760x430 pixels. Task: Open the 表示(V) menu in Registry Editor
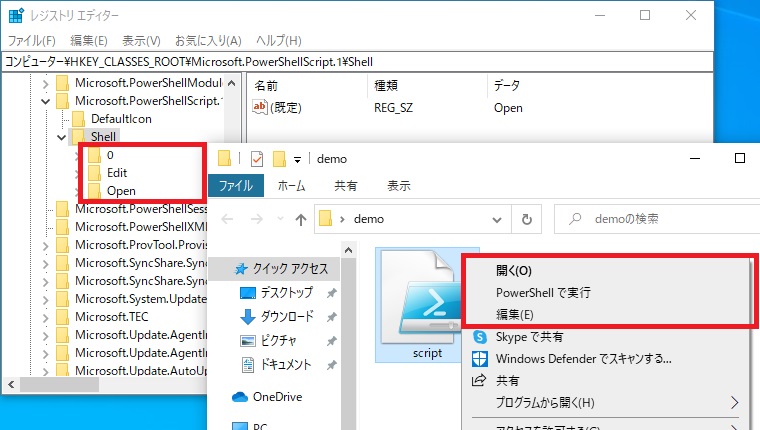tap(141, 41)
